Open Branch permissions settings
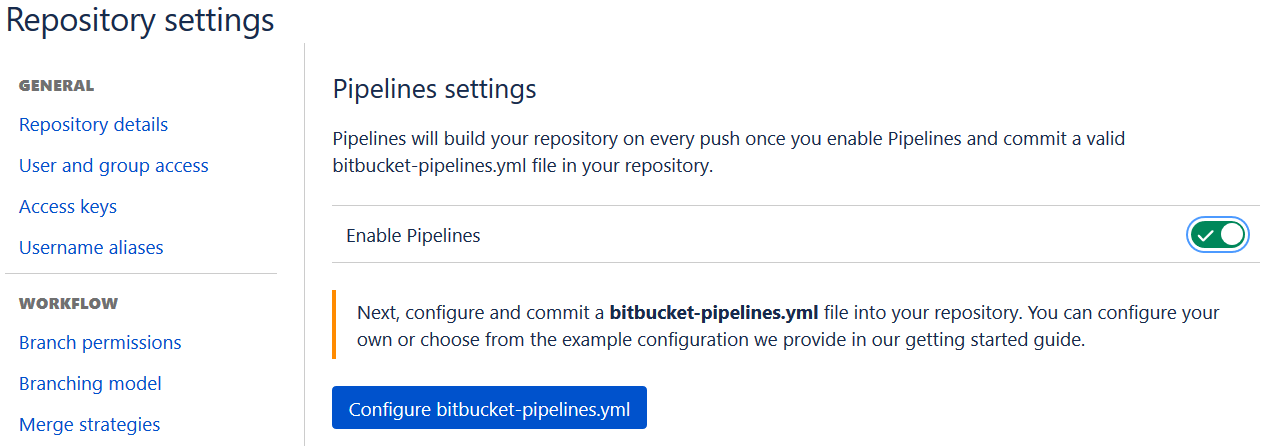1263x446 pixels. tap(100, 343)
